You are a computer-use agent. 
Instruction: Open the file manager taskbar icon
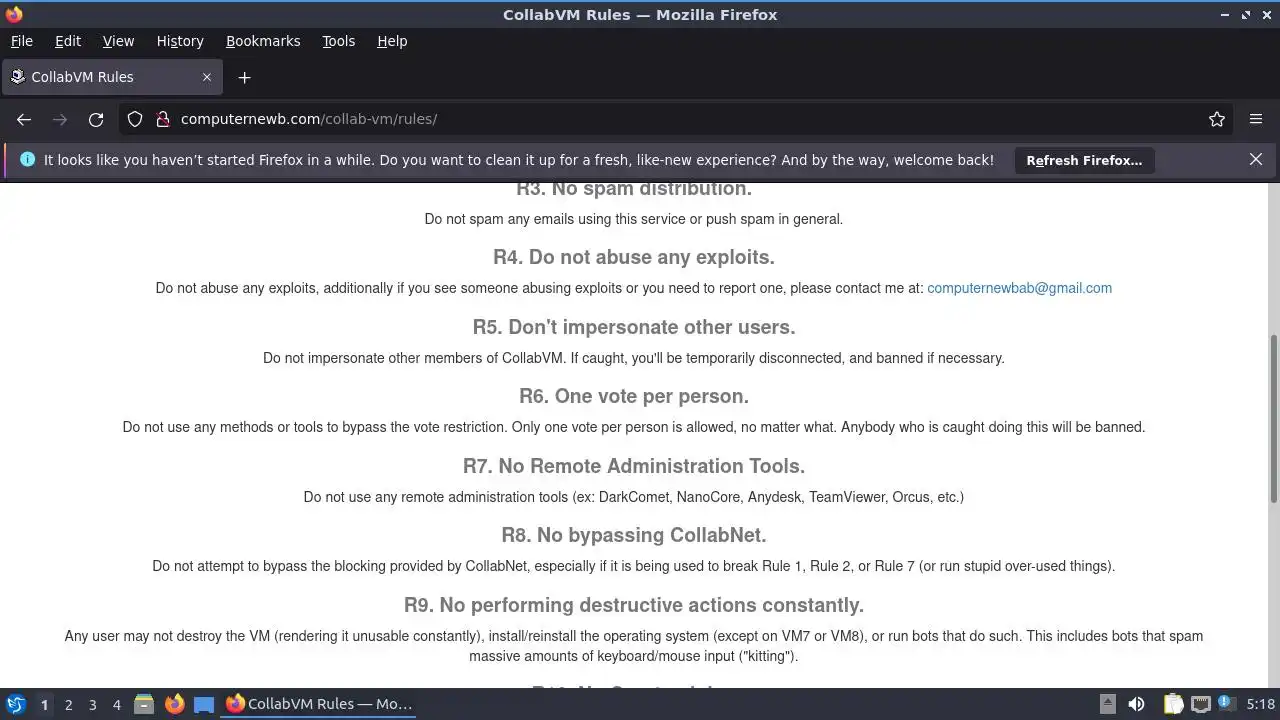[x=144, y=704]
